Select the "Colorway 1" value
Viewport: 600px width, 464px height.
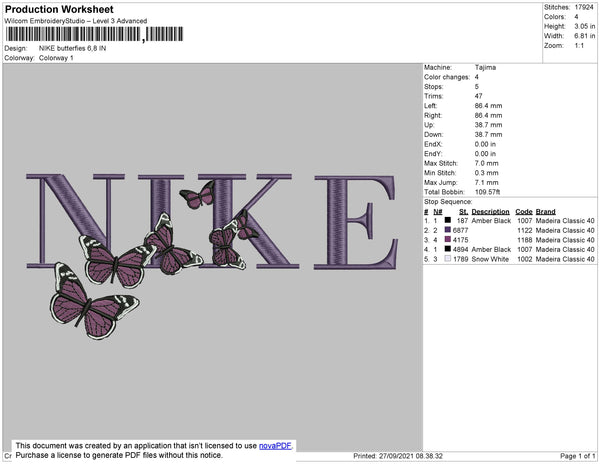(x=56, y=58)
